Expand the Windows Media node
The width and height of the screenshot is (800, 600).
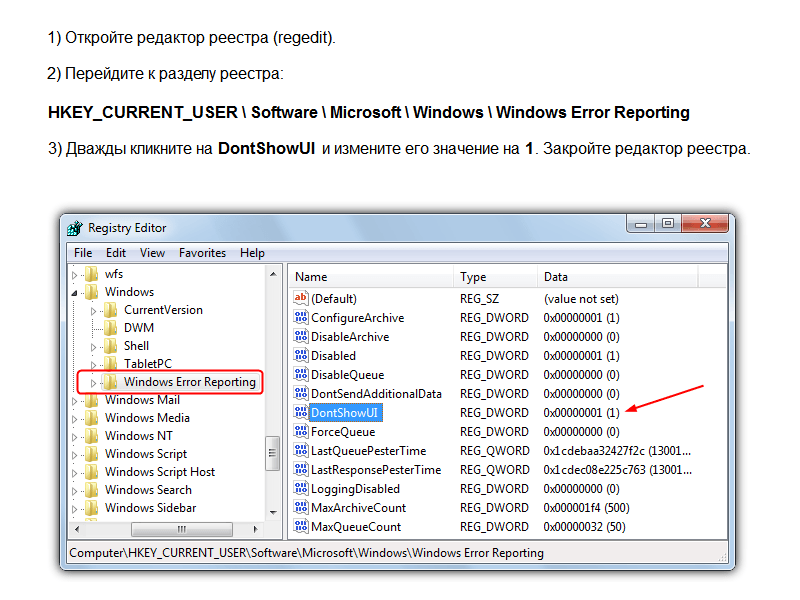coord(74,419)
